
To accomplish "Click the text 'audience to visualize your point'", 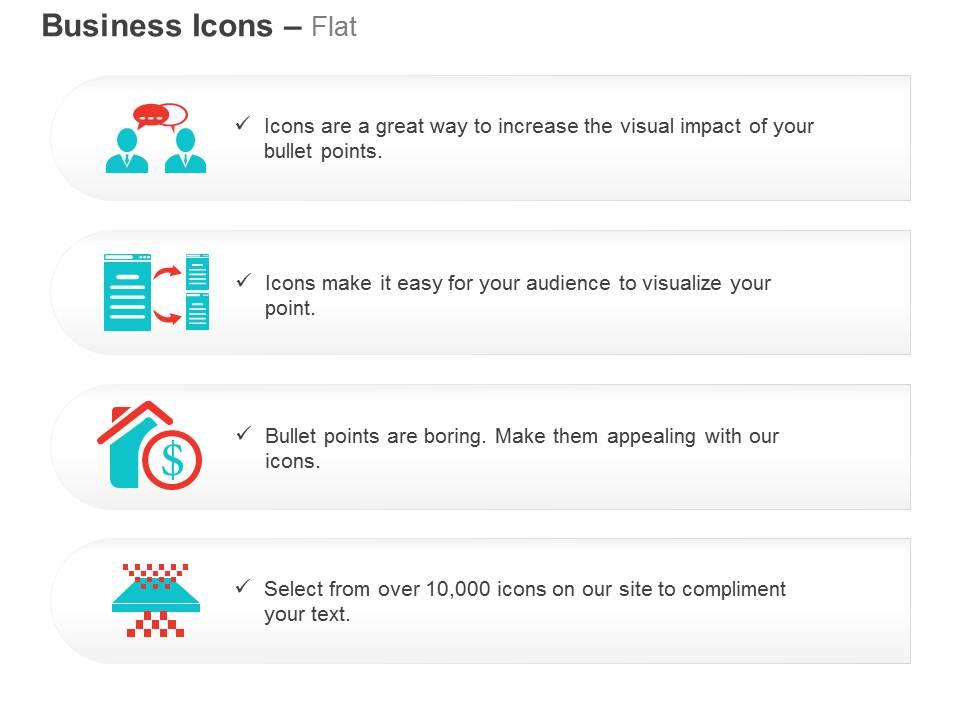I will (x=518, y=296).
